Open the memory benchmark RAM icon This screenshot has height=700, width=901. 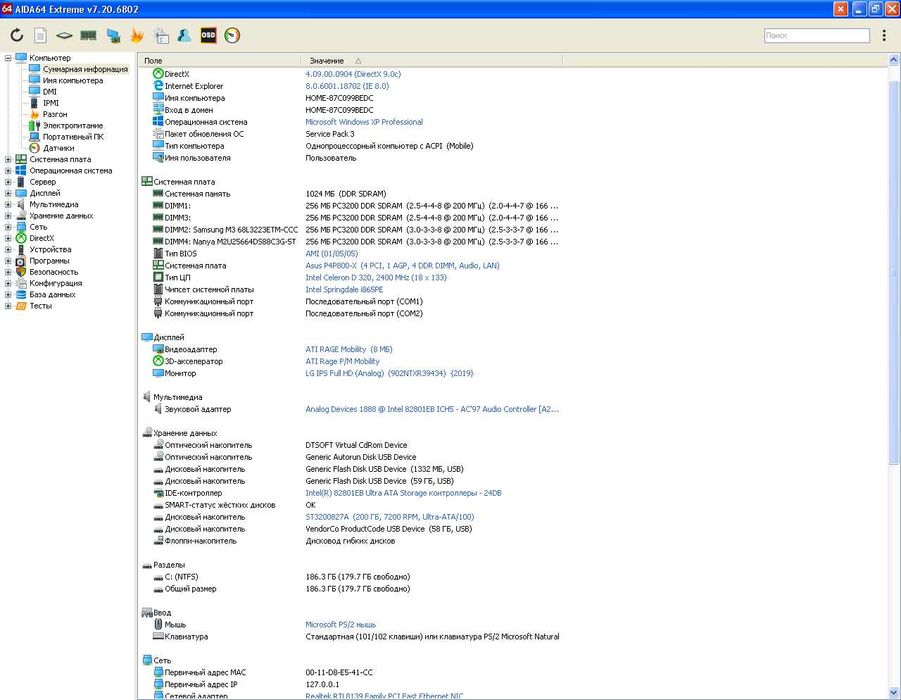[x=88, y=36]
